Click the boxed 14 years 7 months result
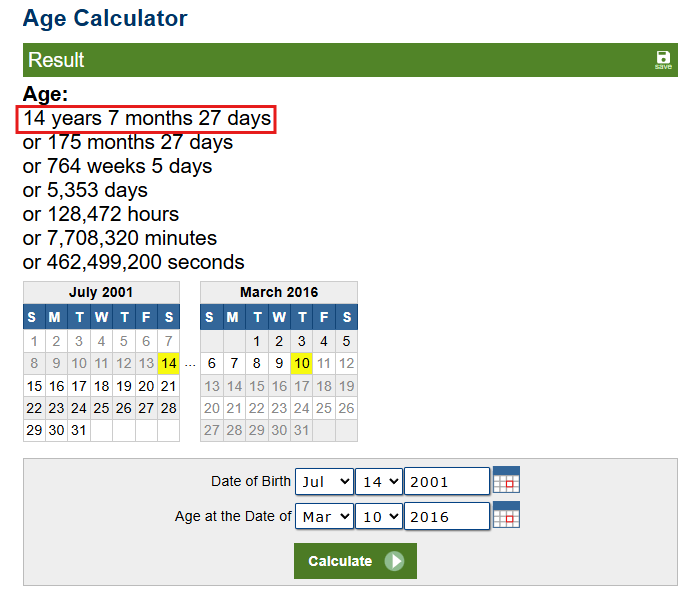This screenshot has width=689, height=595. pos(147,119)
